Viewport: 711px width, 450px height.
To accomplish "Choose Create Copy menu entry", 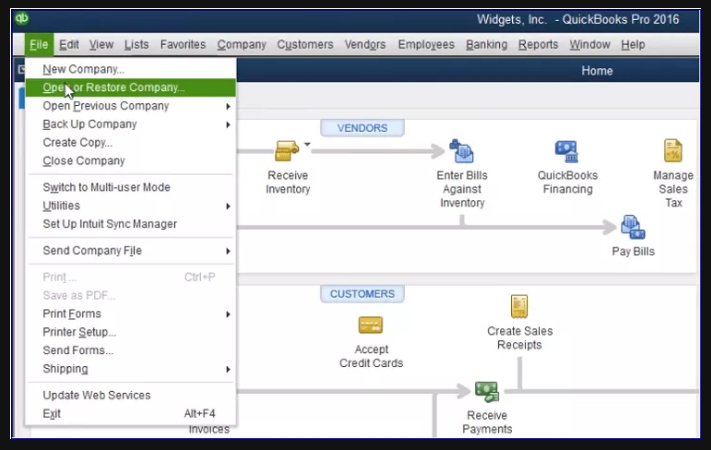I will click(131, 142).
